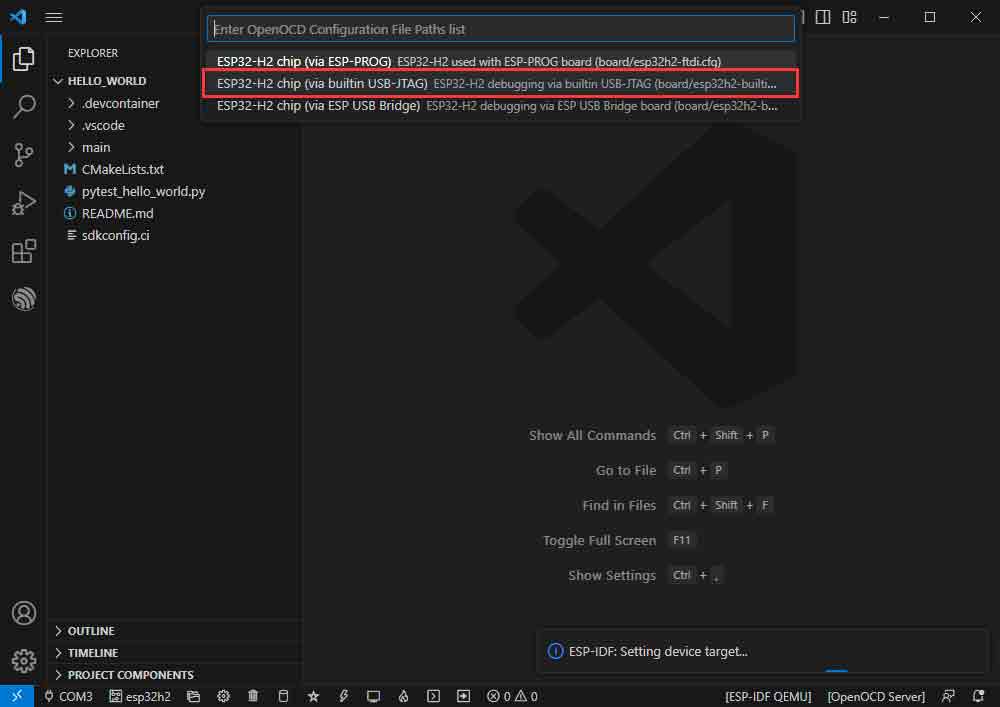Open the Search view in the activity bar
1000x707 pixels.
[24, 106]
